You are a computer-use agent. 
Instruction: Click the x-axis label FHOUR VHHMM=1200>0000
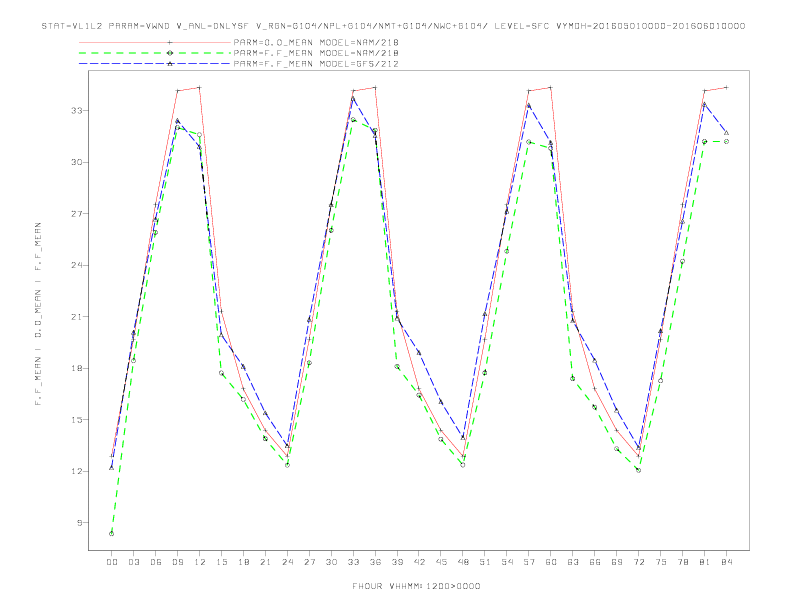416,586
